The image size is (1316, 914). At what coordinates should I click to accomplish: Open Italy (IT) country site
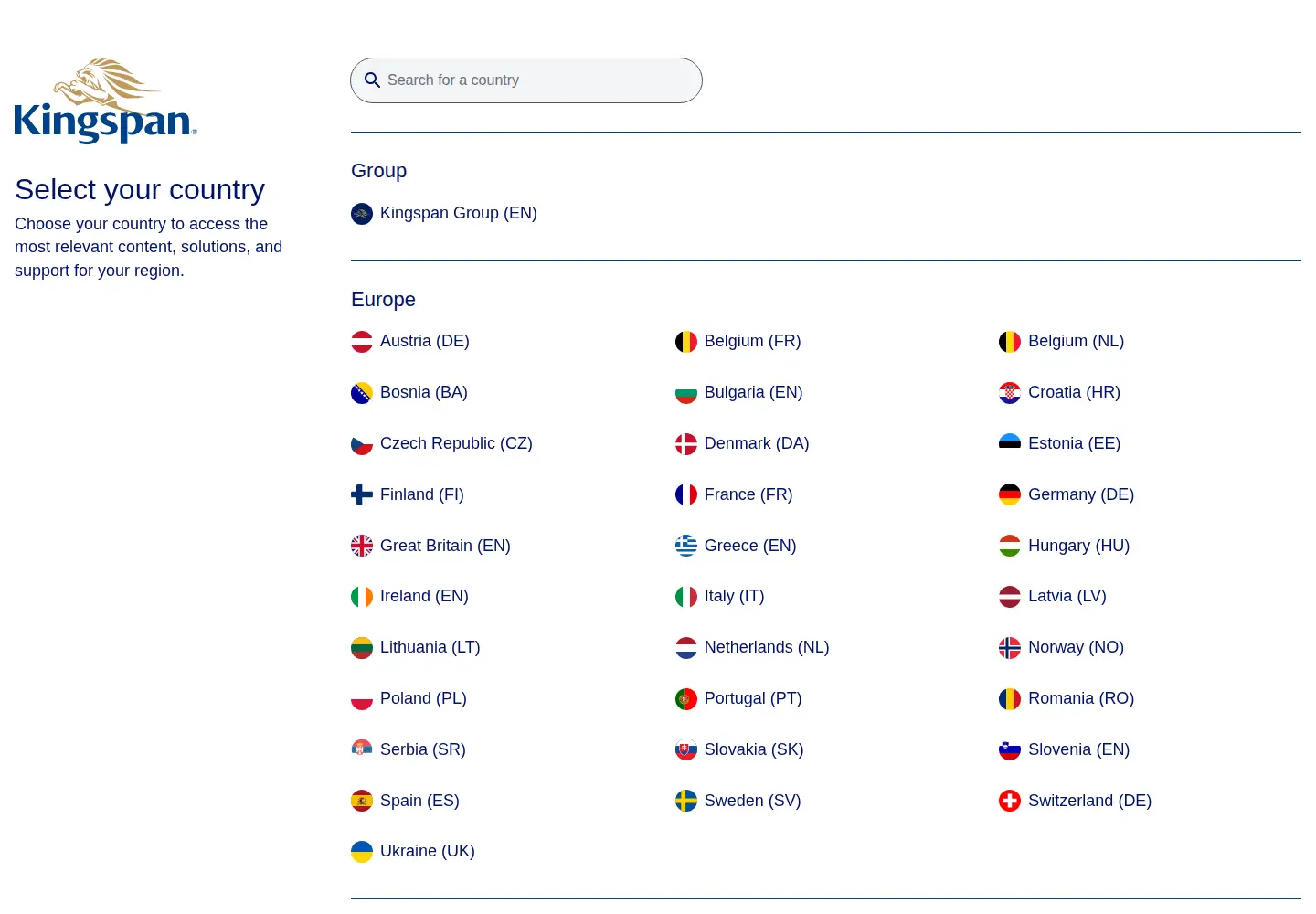click(x=720, y=596)
